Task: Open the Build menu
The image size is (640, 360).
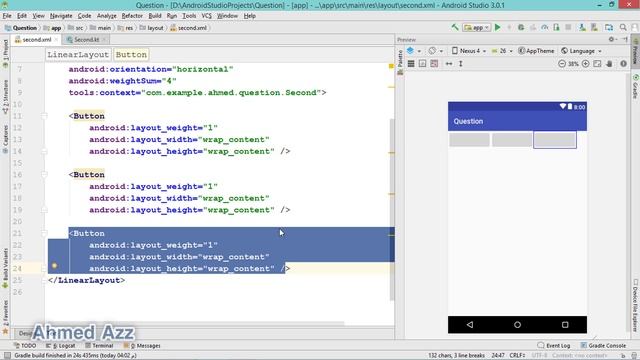Action: (x=155, y=16)
